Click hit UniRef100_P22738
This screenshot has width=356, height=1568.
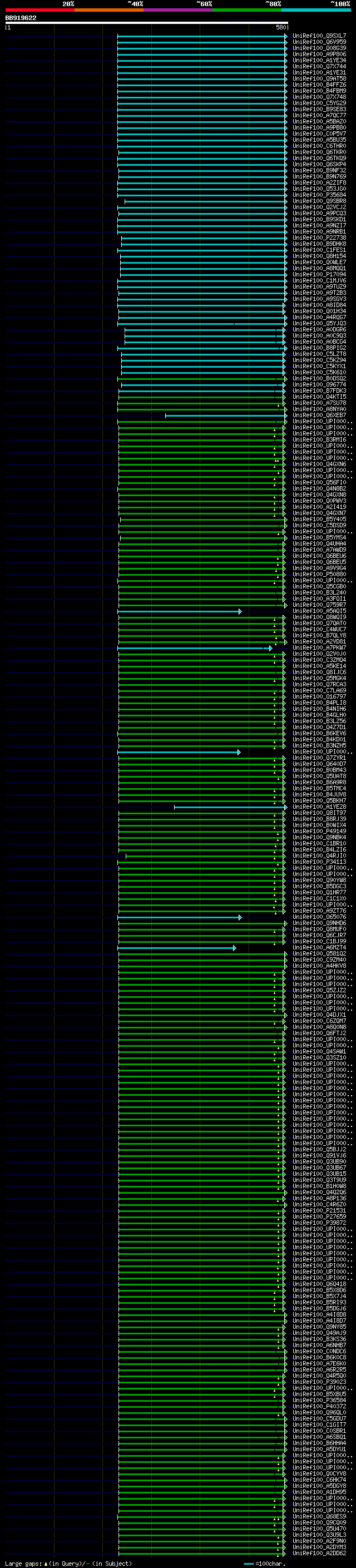point(319,238)
